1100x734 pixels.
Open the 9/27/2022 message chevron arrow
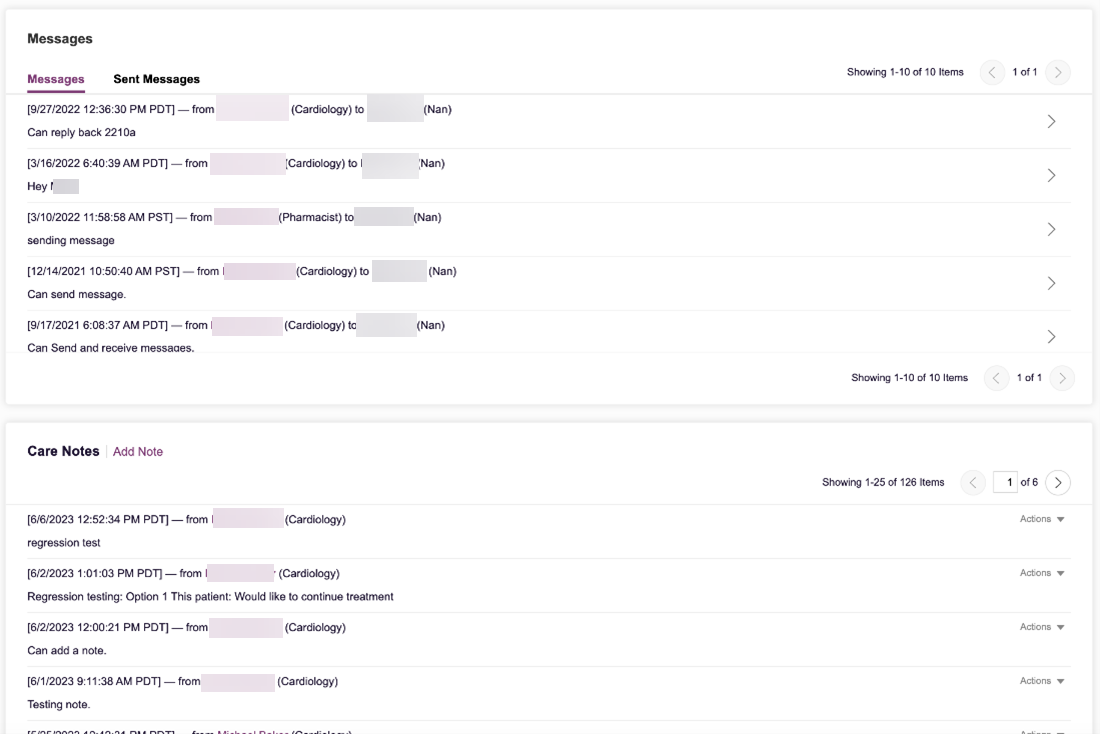click(1050, 121)
